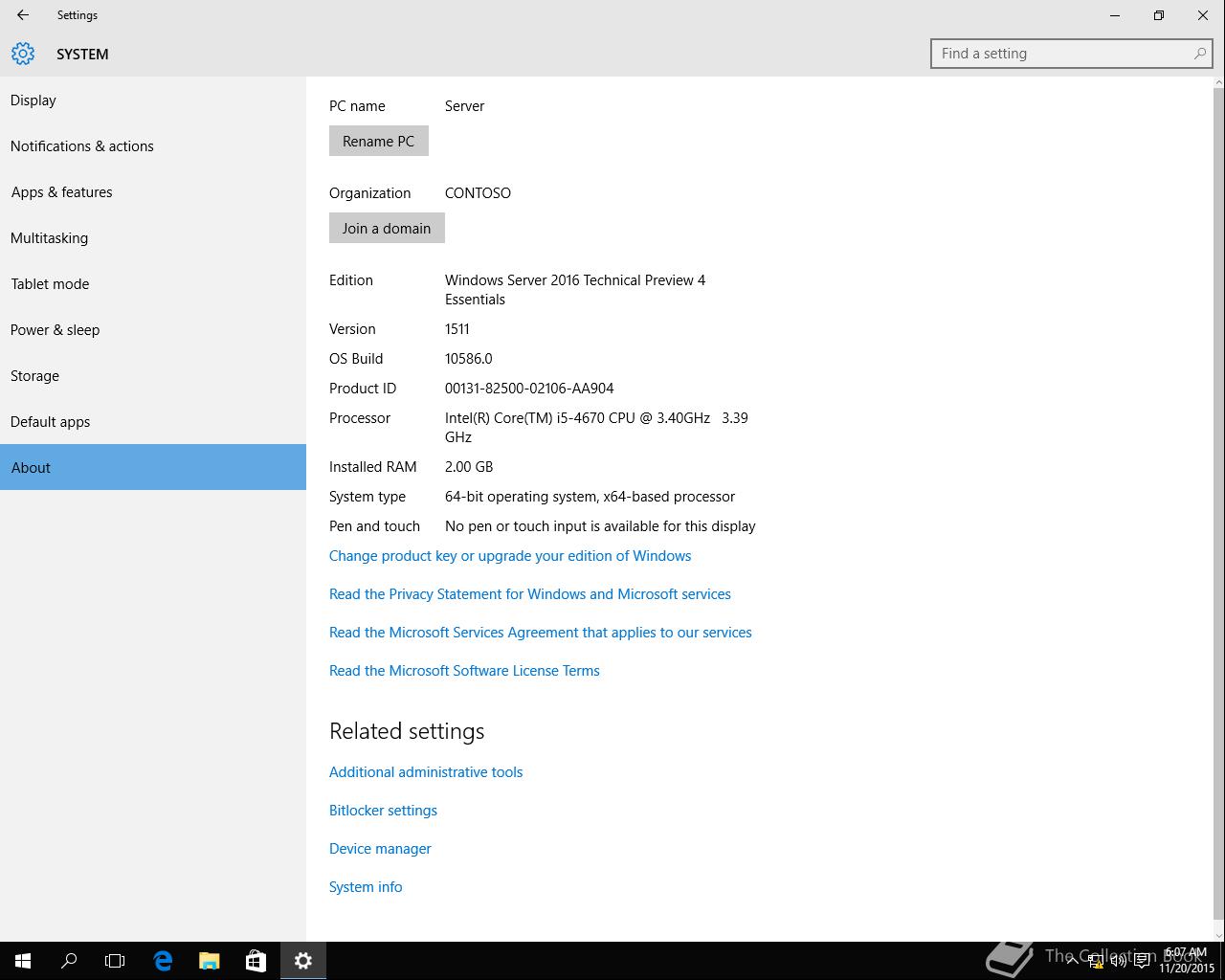Open the System info link

click(x=366, y=887)
